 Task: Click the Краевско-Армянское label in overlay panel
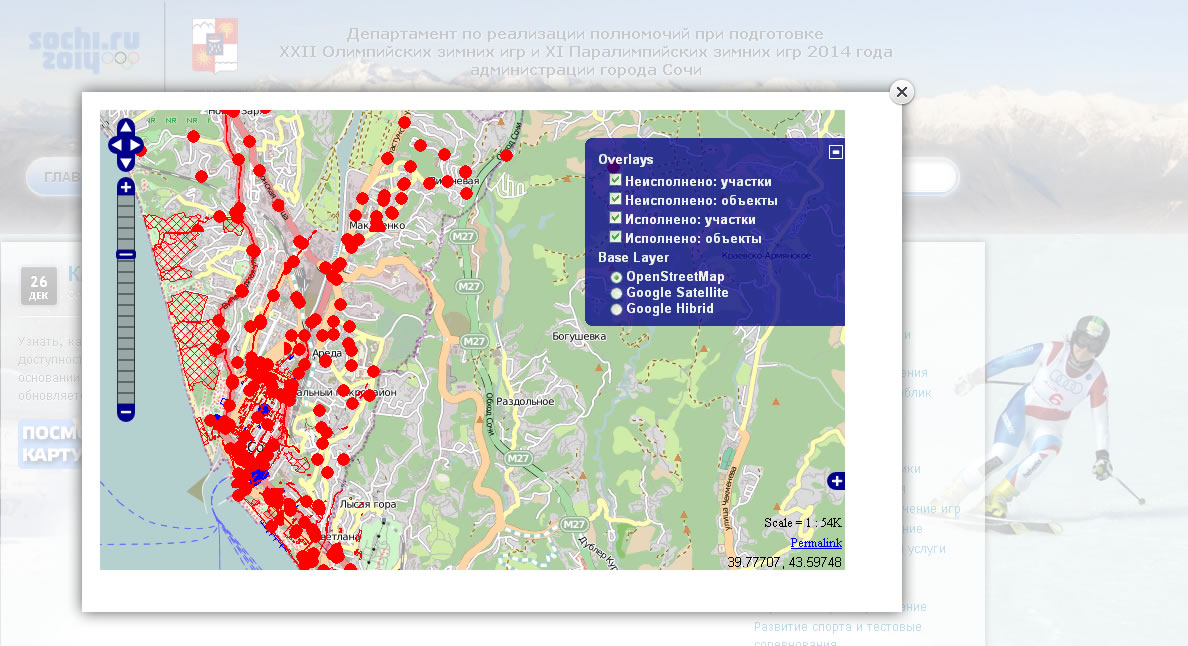(766, 256)
